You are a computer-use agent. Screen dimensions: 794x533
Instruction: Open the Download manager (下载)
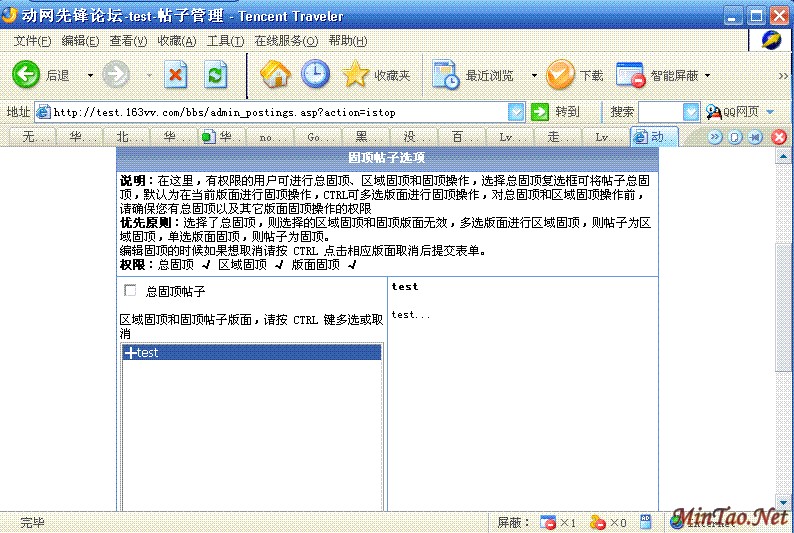tap(561, 75)
